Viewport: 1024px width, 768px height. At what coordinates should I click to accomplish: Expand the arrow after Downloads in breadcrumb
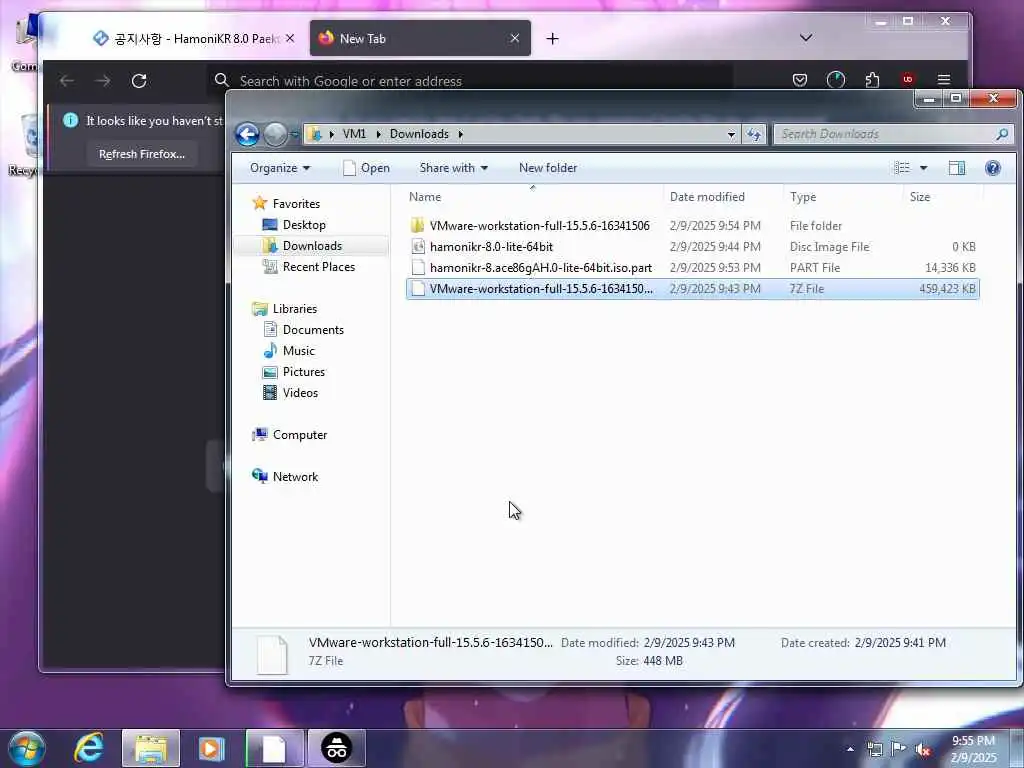(460, 134)
